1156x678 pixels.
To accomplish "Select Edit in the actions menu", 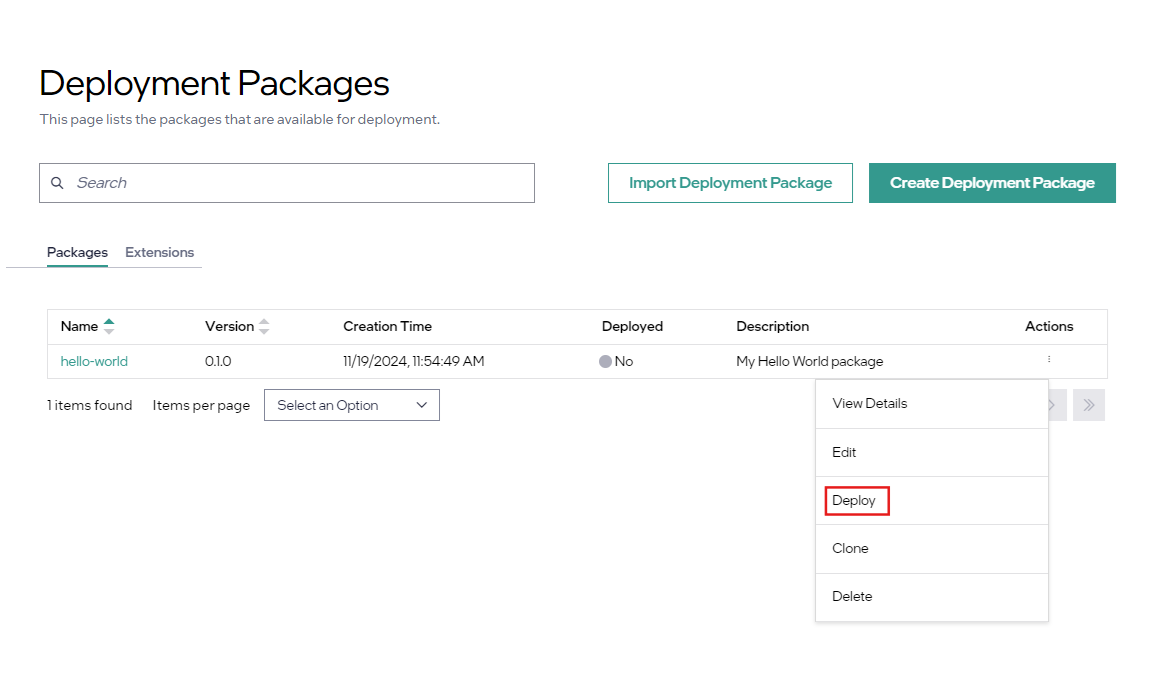I will [844, 452].
